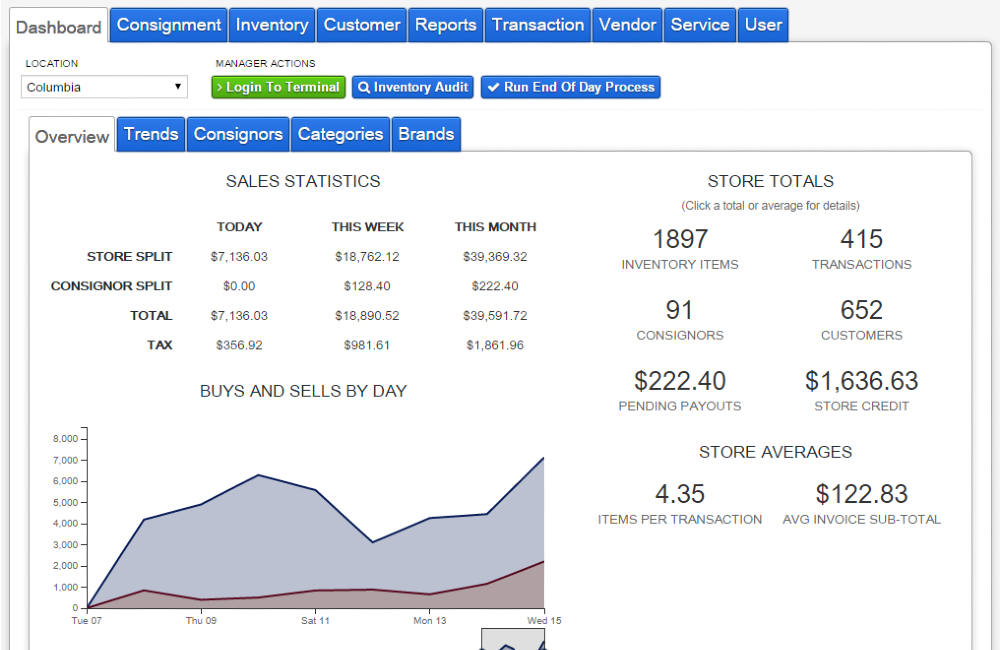This screenshot has height=650, width=1000.
Task: Click the 91 Consignors total
Action: (x=680, y=310)
